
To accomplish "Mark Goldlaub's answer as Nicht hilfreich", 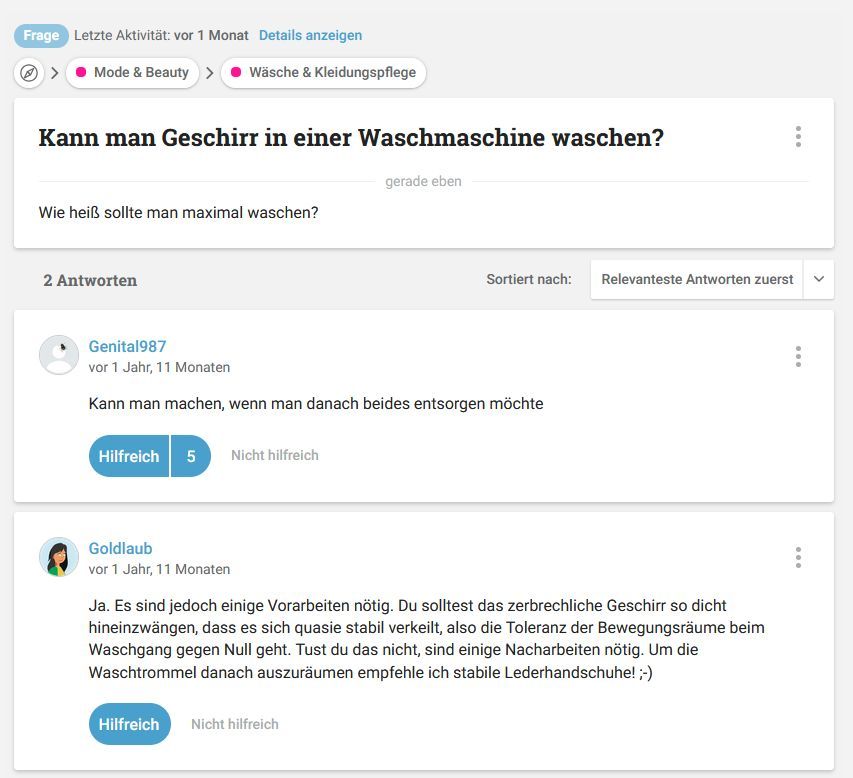I will tap(234, 724).
